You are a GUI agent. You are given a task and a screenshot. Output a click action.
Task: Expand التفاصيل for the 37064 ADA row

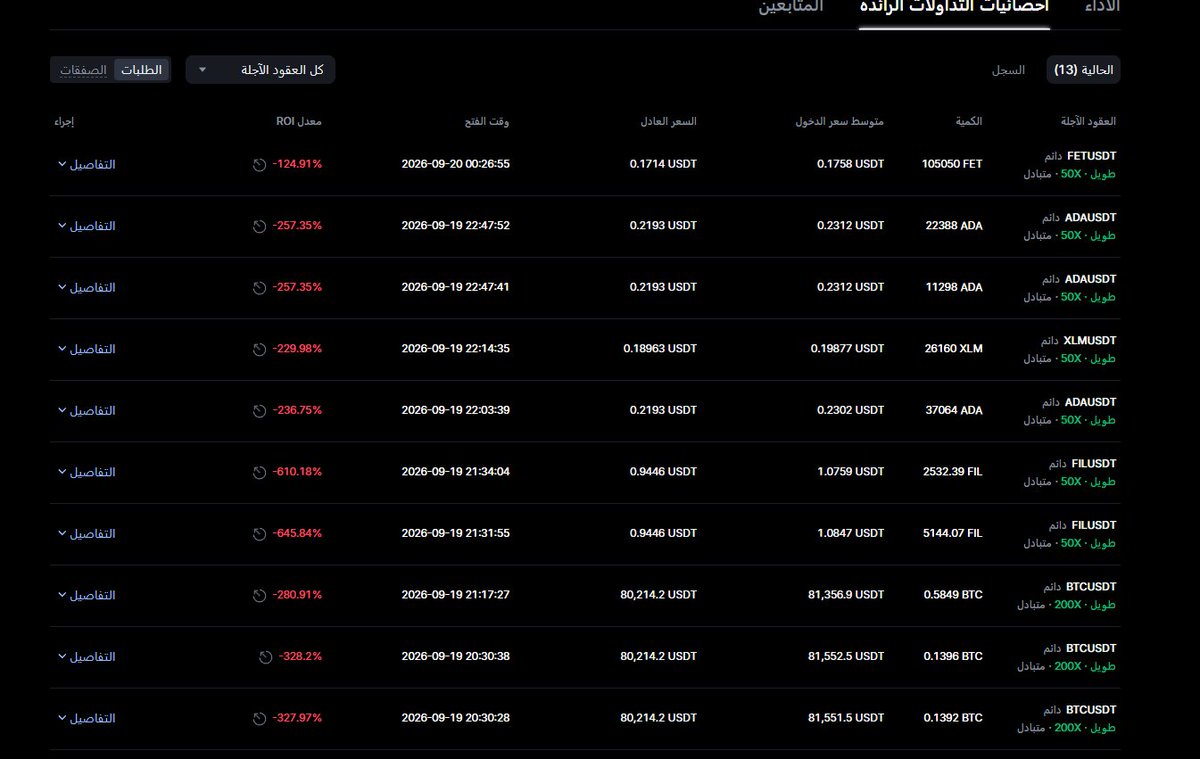click(x=86, y=411)
